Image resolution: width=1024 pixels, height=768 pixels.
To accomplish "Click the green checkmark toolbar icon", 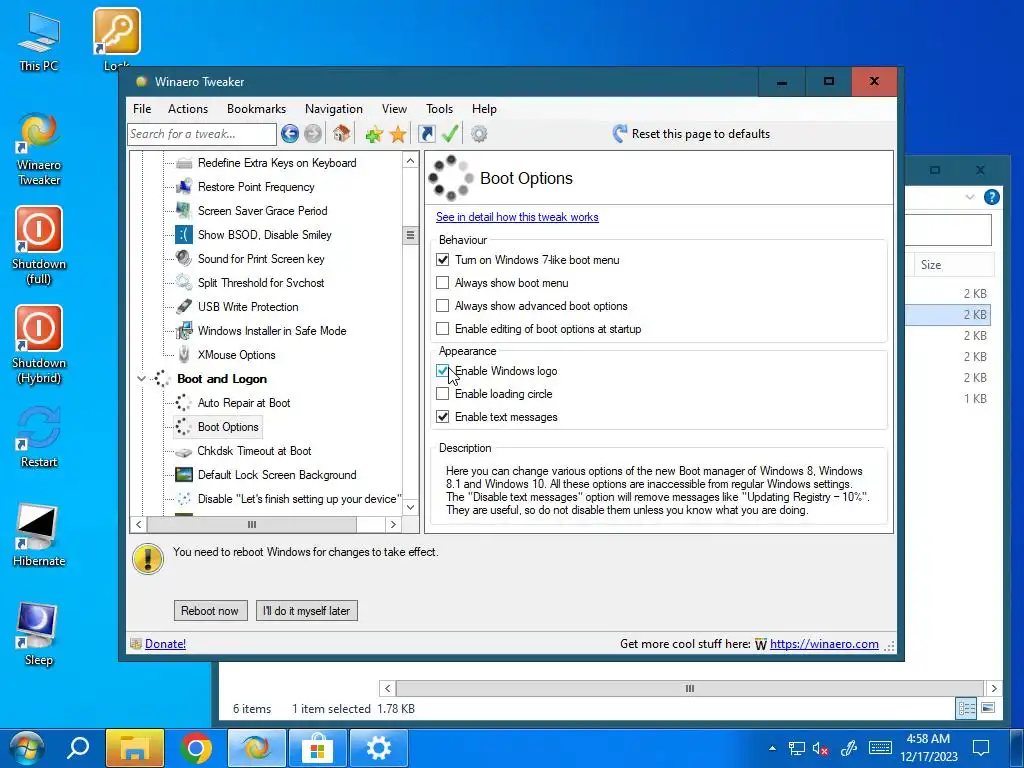I will [450, 134].
